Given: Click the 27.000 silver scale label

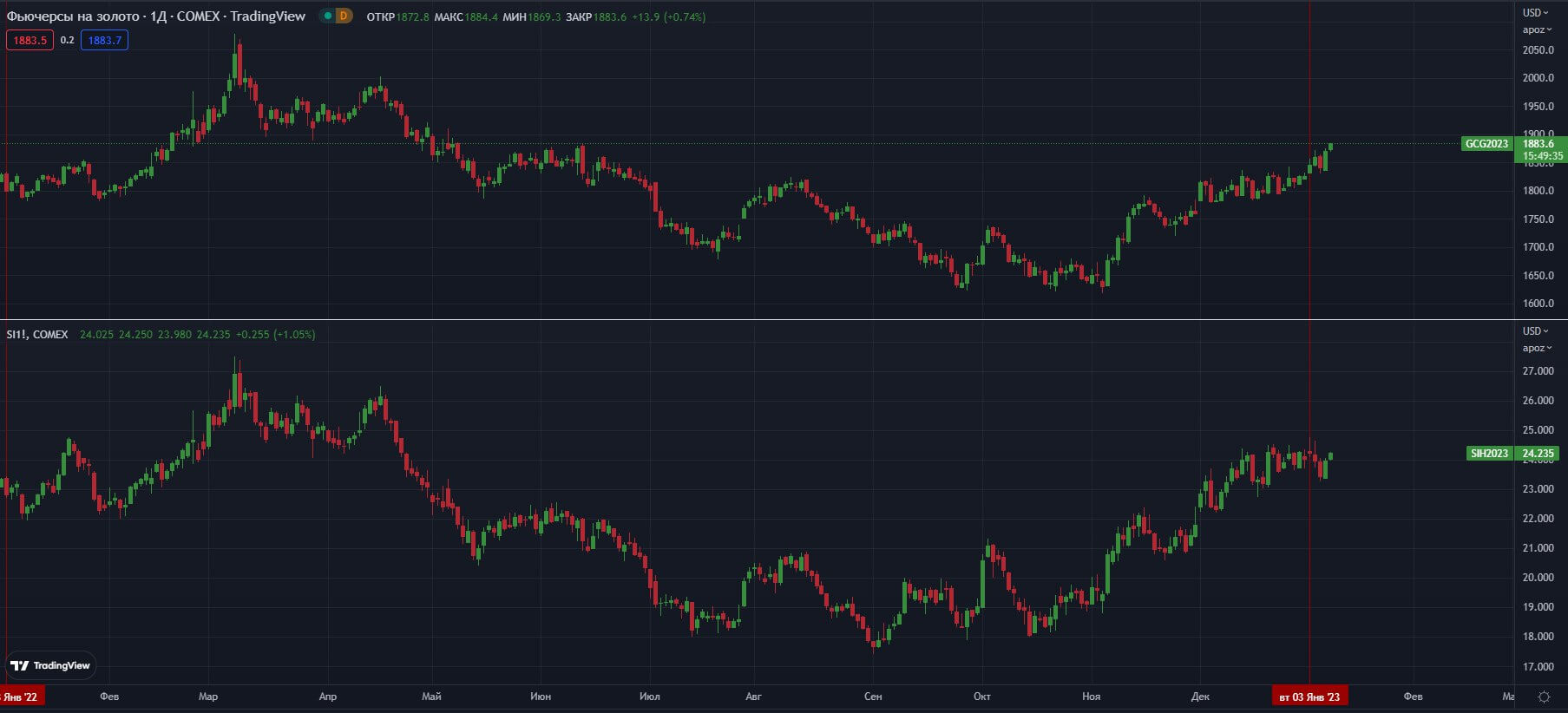Looking at the screenshot, I should point(1538,371).
